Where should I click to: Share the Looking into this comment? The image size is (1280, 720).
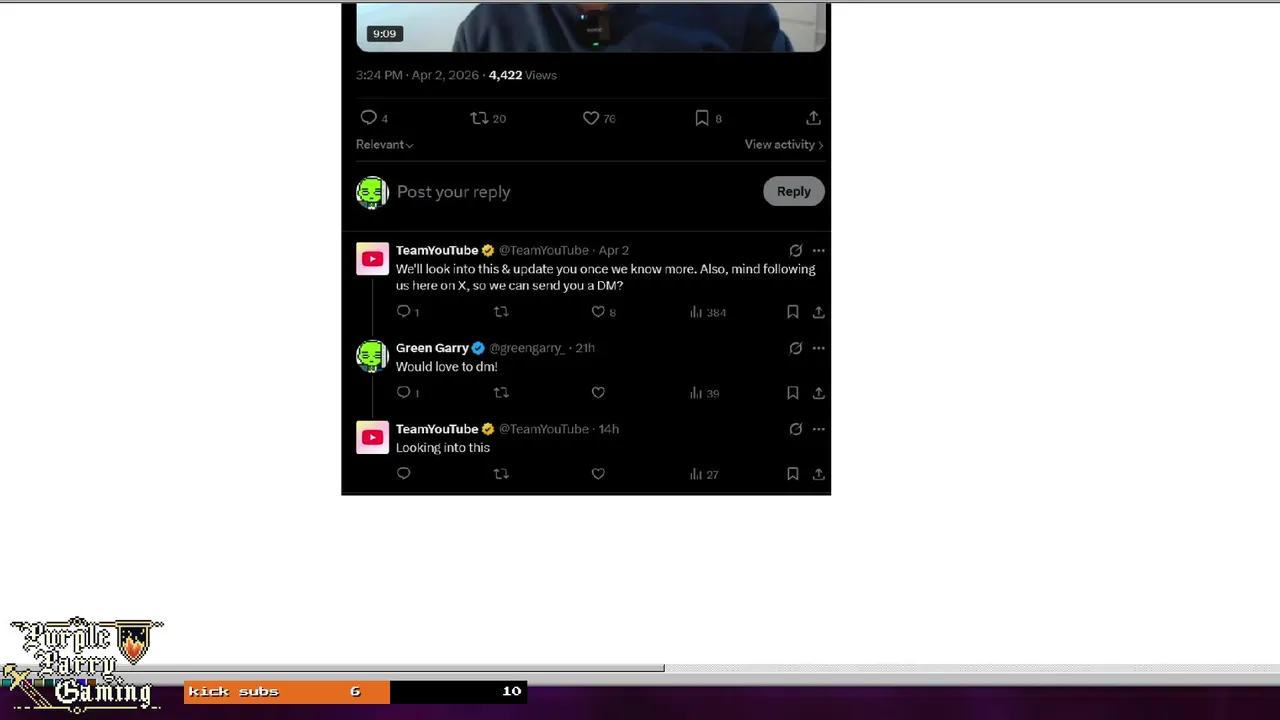pos(818,474)
